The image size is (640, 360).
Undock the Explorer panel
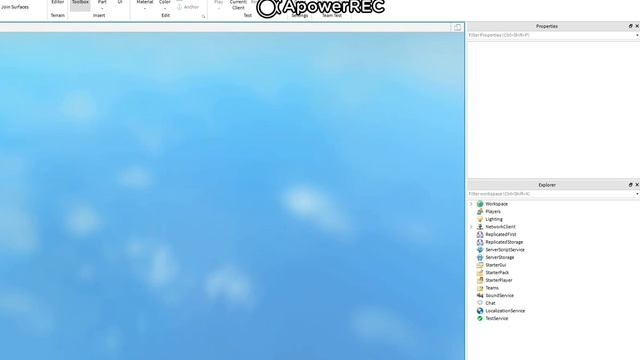(x=630, y=185)
